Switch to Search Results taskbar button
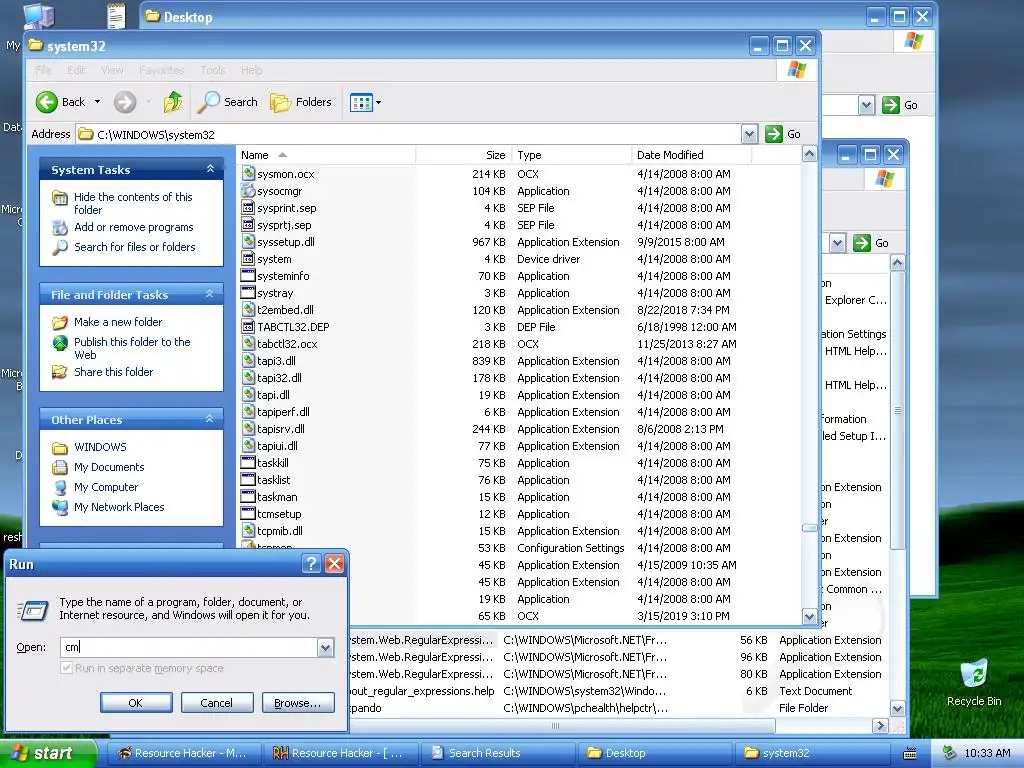Viewport: 1024px width, 768px height. click(x=498, y=753)
